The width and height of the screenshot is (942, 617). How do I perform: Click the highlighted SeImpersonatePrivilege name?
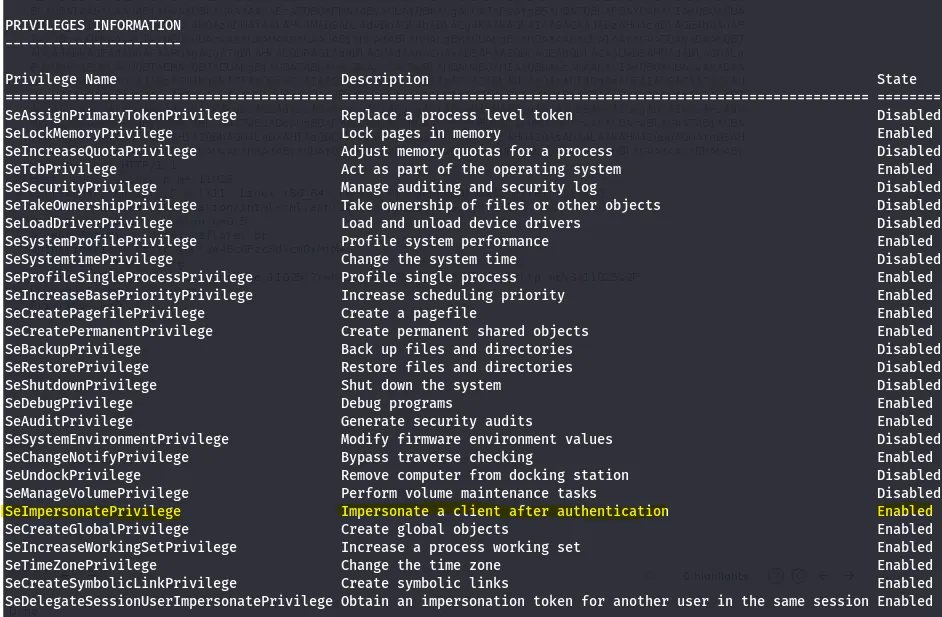click(x=93, y=511)
